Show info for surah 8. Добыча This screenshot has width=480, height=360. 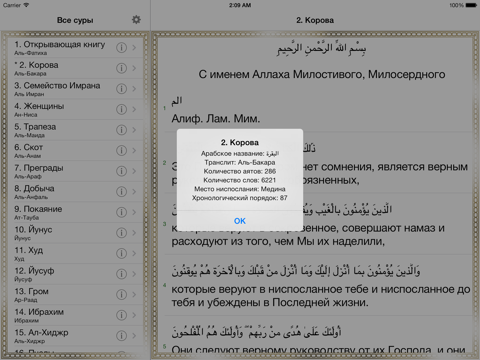pos(121,192)
